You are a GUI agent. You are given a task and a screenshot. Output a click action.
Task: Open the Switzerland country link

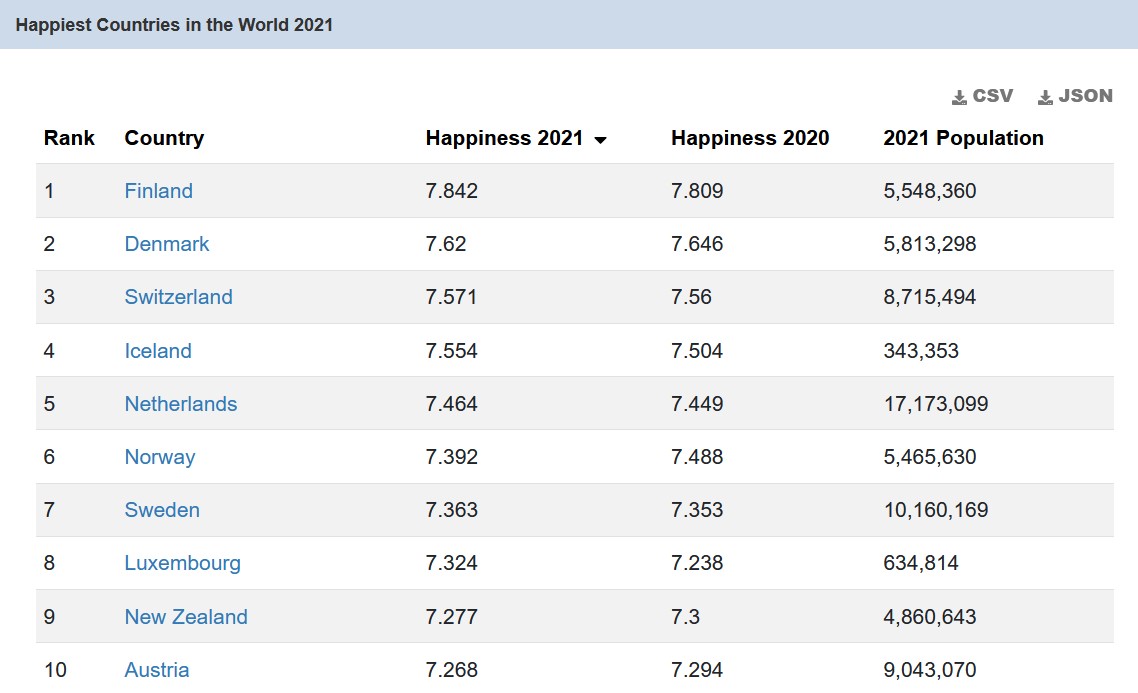point(178,297)
